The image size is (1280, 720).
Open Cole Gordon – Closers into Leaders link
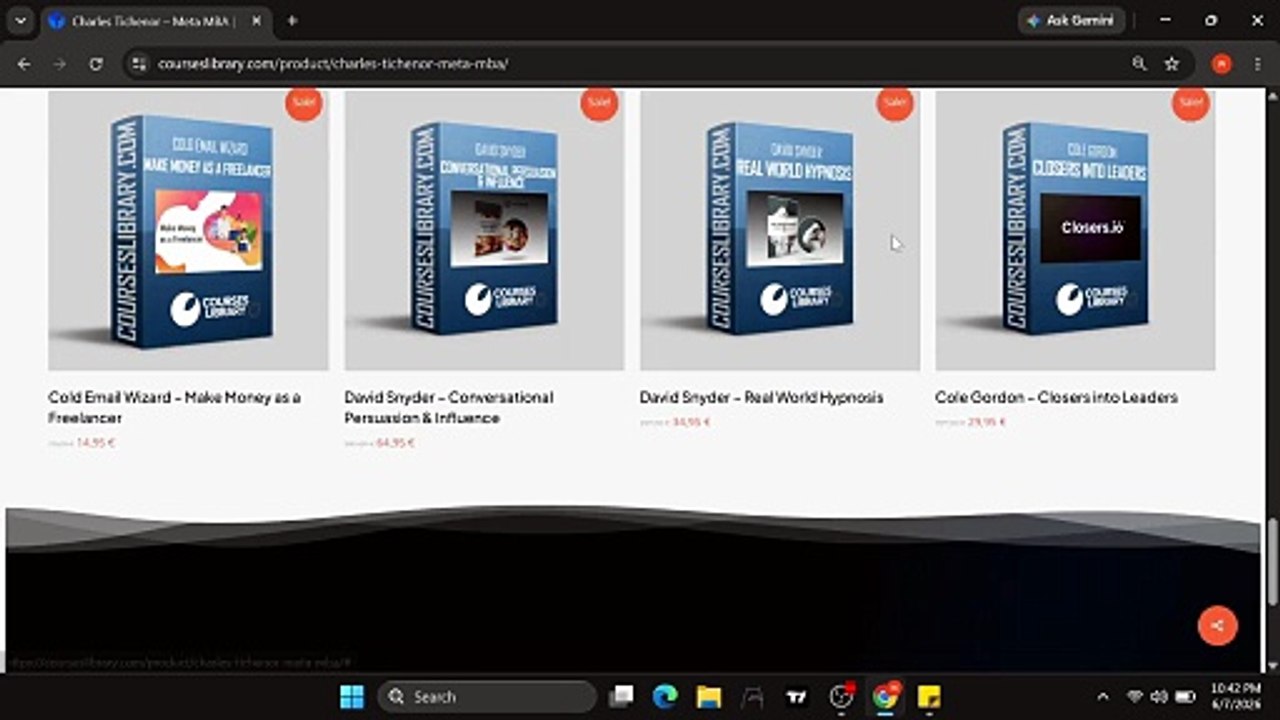[x=1056, y=397]
